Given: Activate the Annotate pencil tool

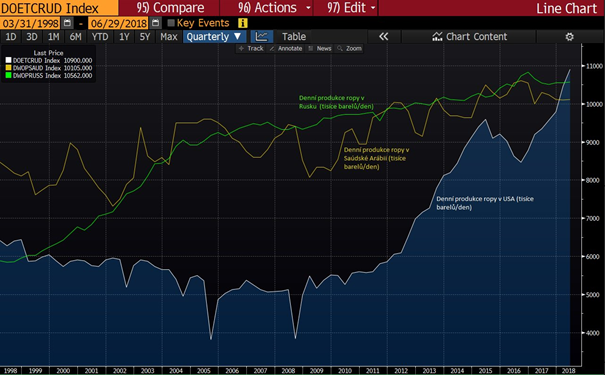Looking at the screenshot, I should (x=286, y=48).
